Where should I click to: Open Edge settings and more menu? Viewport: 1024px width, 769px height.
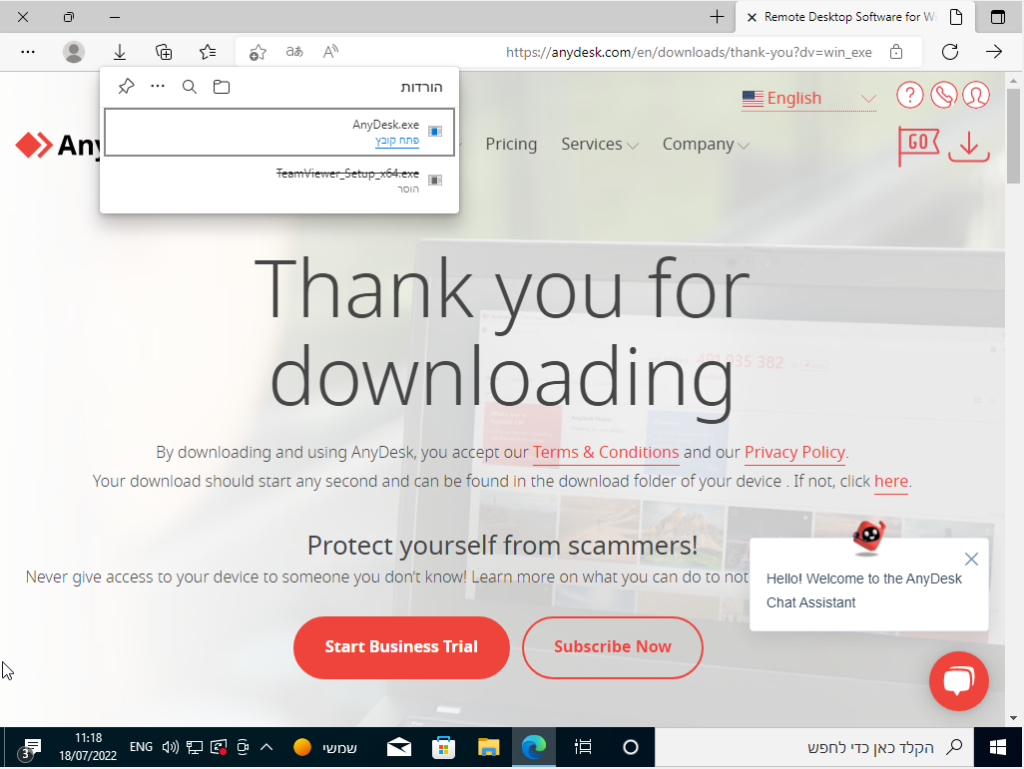click(x=27, y=52)
